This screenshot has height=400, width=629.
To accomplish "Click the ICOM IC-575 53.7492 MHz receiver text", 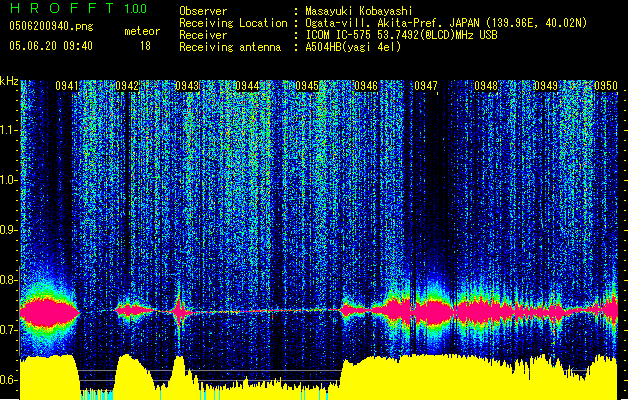I will coord(401,35).
